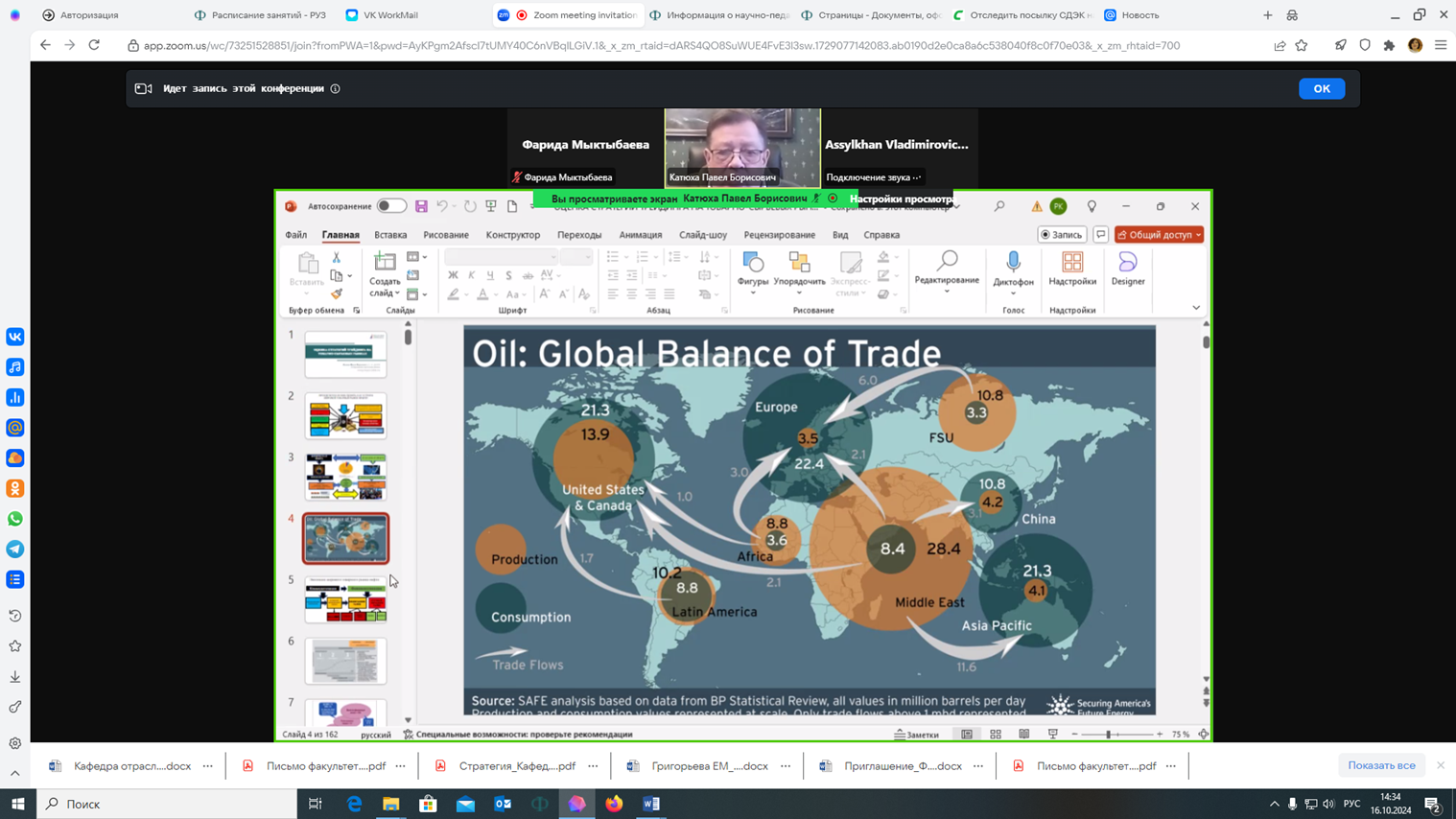Screen dimensions: 1456x819
Task: Toggle Underline (Ч) formatting
Action: 490,275
